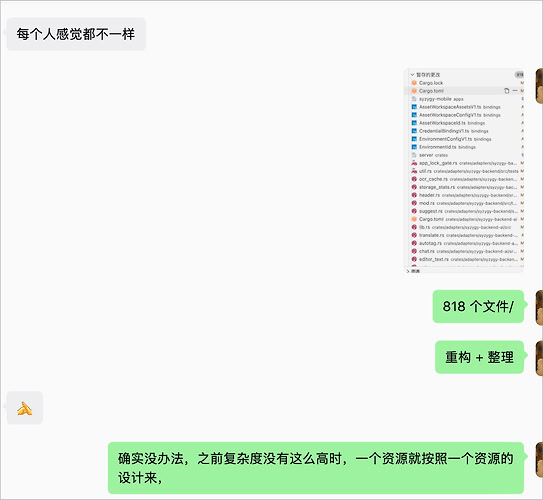The image size is (543, 500).
Task: Click the test icon beside app_lock_gate.rs
Action: tap(414, 163)
